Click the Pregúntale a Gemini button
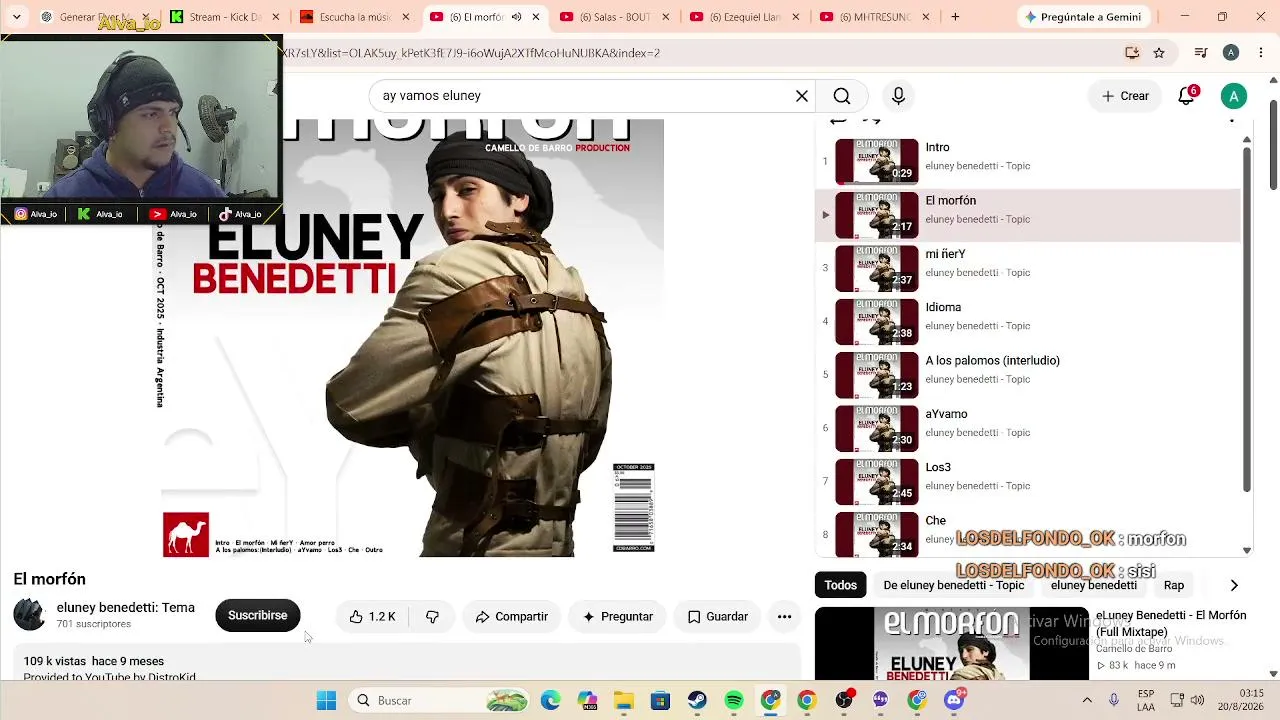The image size is (1280, 720). pos(1083,17)
